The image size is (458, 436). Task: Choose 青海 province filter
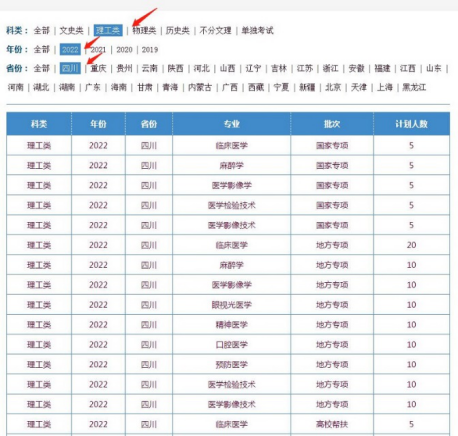point(170,88)
